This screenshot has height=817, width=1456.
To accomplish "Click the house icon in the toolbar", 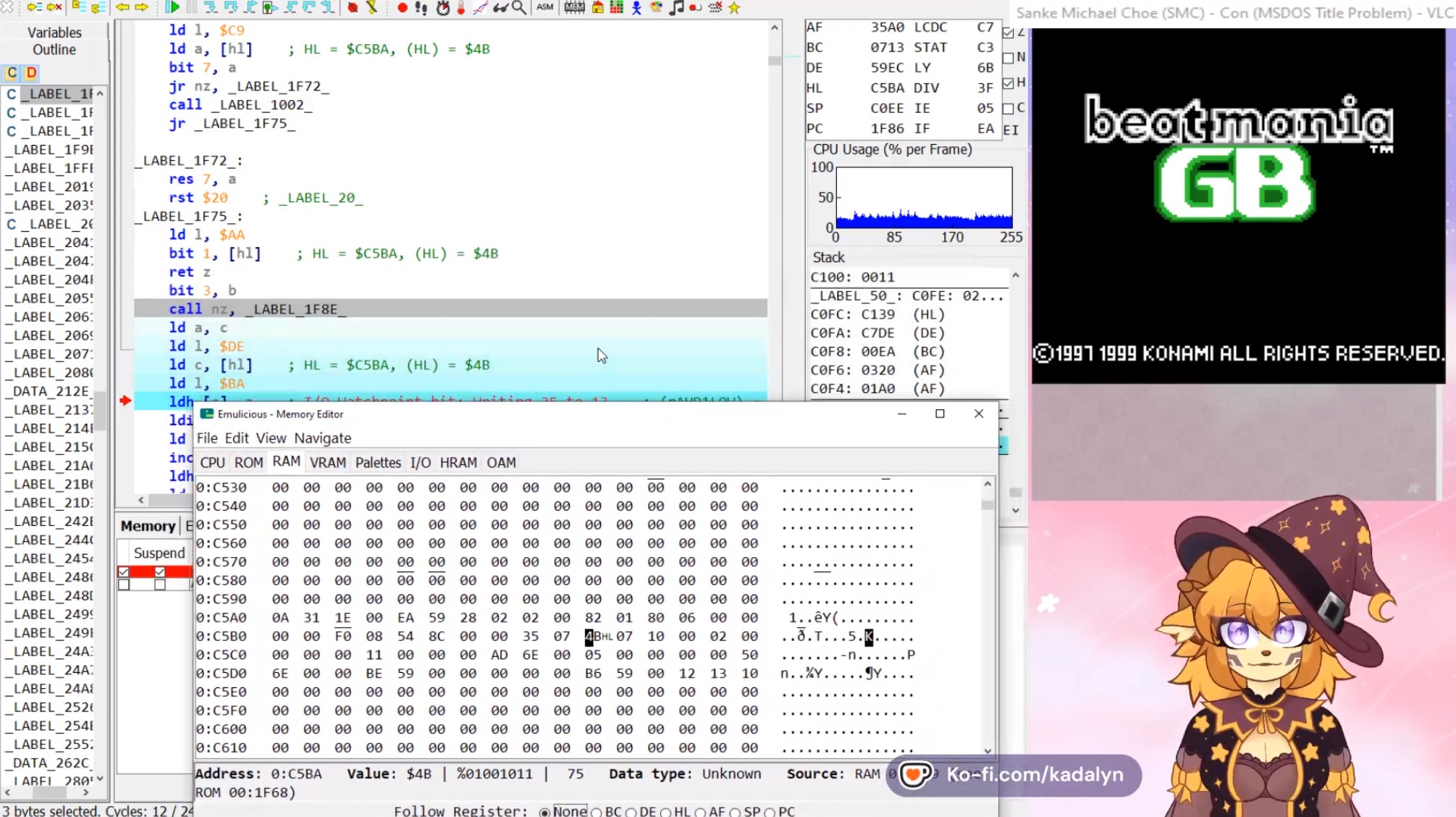I will (x=598, y=7).
